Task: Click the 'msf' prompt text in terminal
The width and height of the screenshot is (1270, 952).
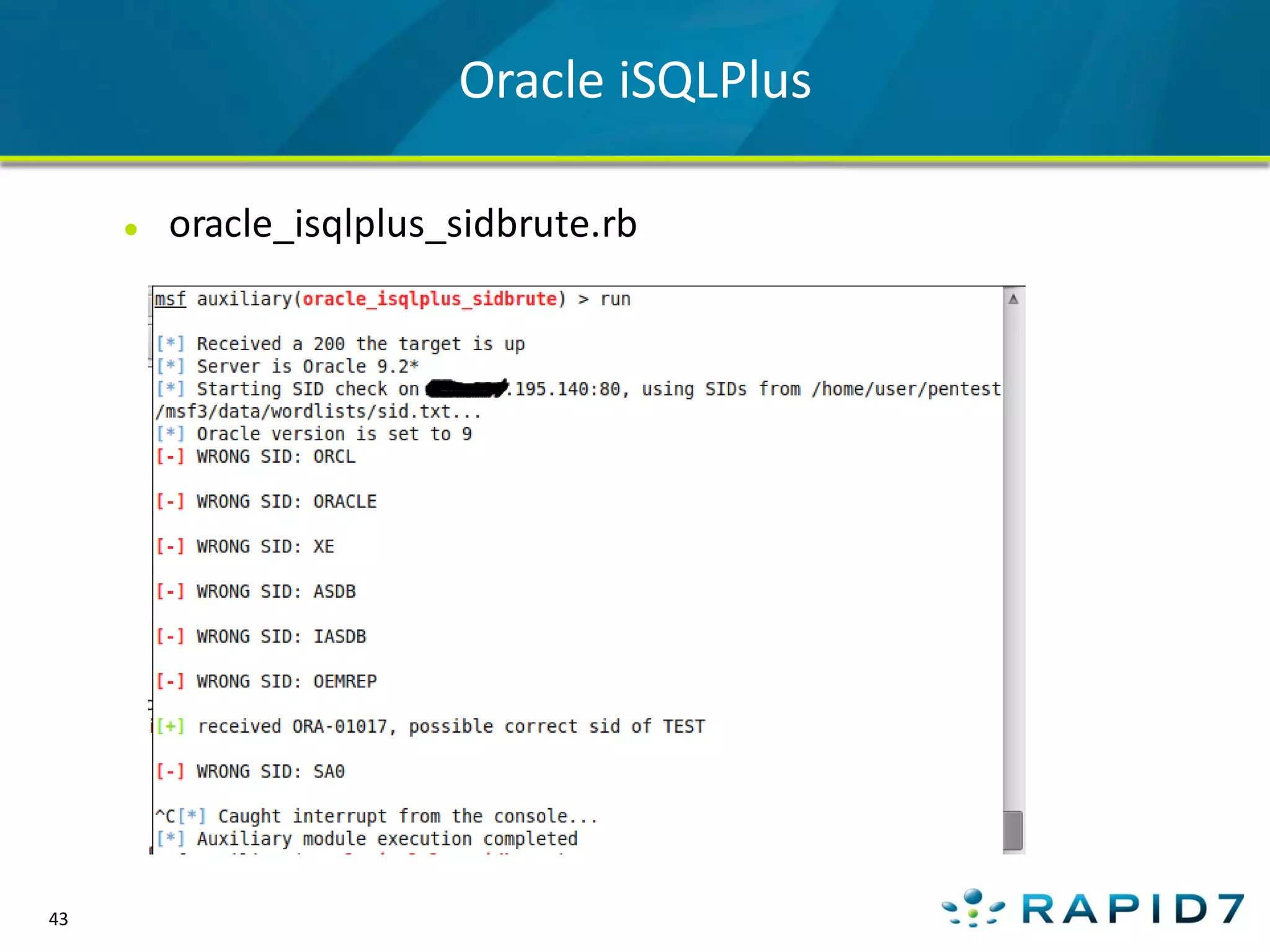Action: click(x=170, y=299)
